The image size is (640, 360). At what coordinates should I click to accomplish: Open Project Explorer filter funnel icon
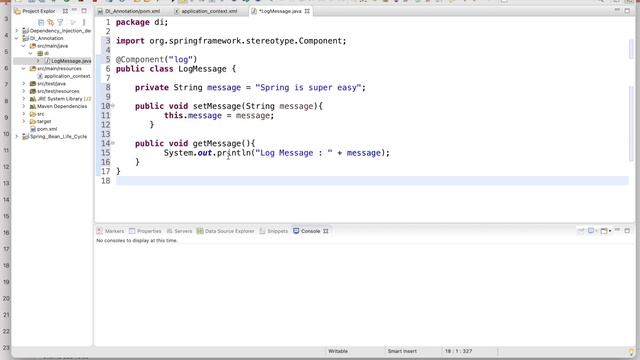click(60, 22)
